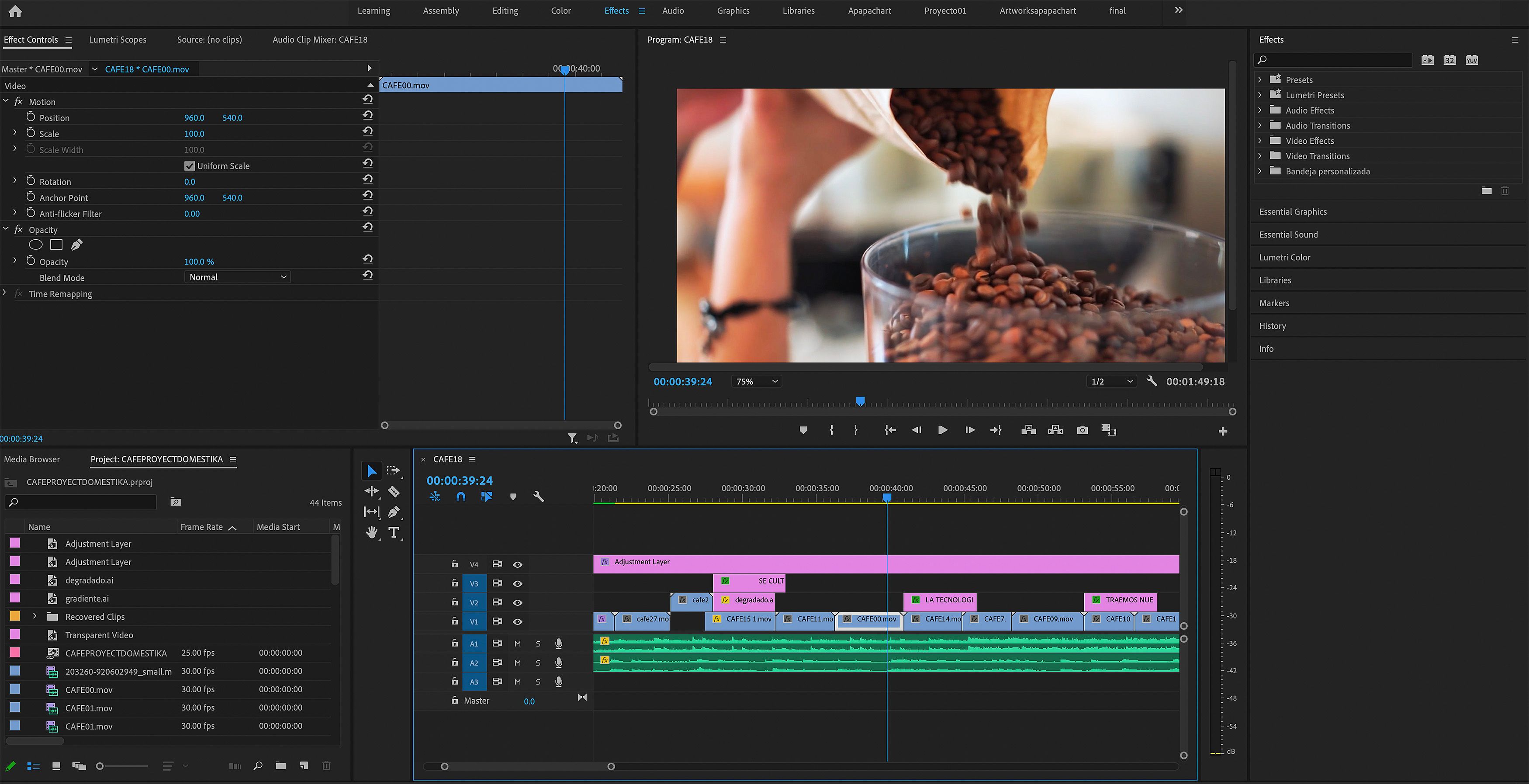Image resolution: width=1529 pixels, height=784 pixels.
Task: Open the Blend Mode dropdown
Action: [x=237, y=277]
